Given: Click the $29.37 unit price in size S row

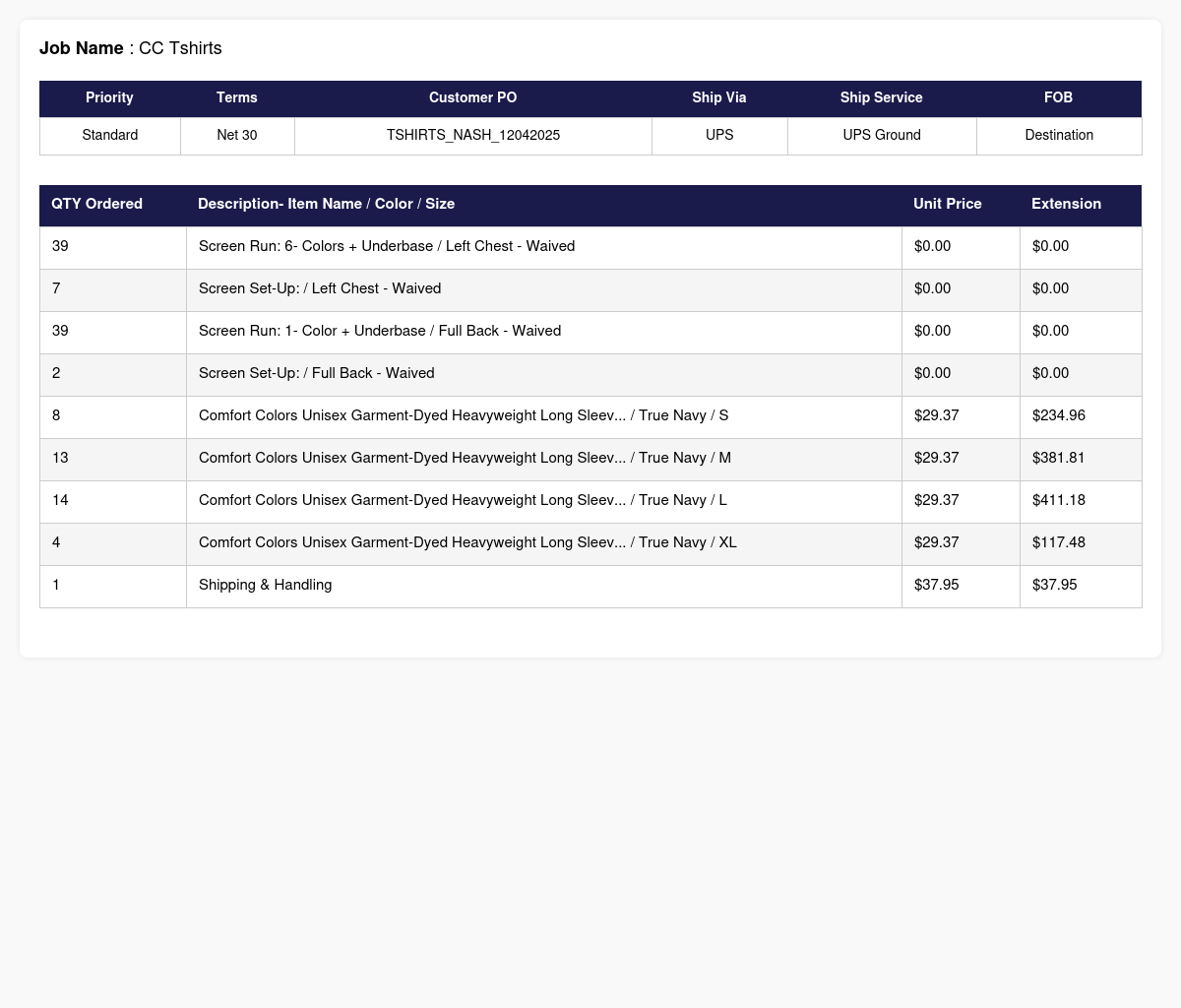Looking at the screenshot, I should point(937,416).
